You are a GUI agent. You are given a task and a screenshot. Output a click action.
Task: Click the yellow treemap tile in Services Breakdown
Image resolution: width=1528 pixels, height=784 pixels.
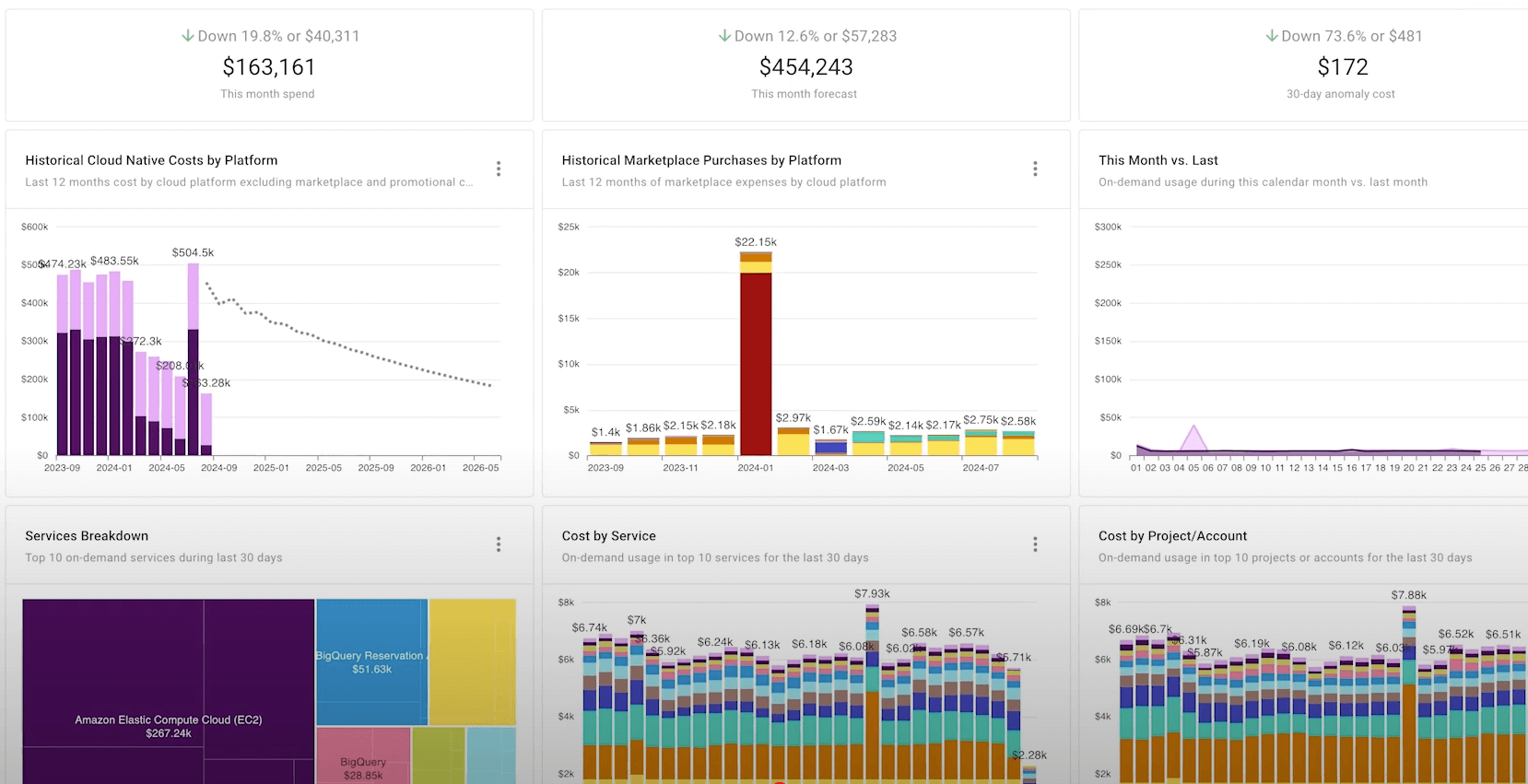point(472,662)
